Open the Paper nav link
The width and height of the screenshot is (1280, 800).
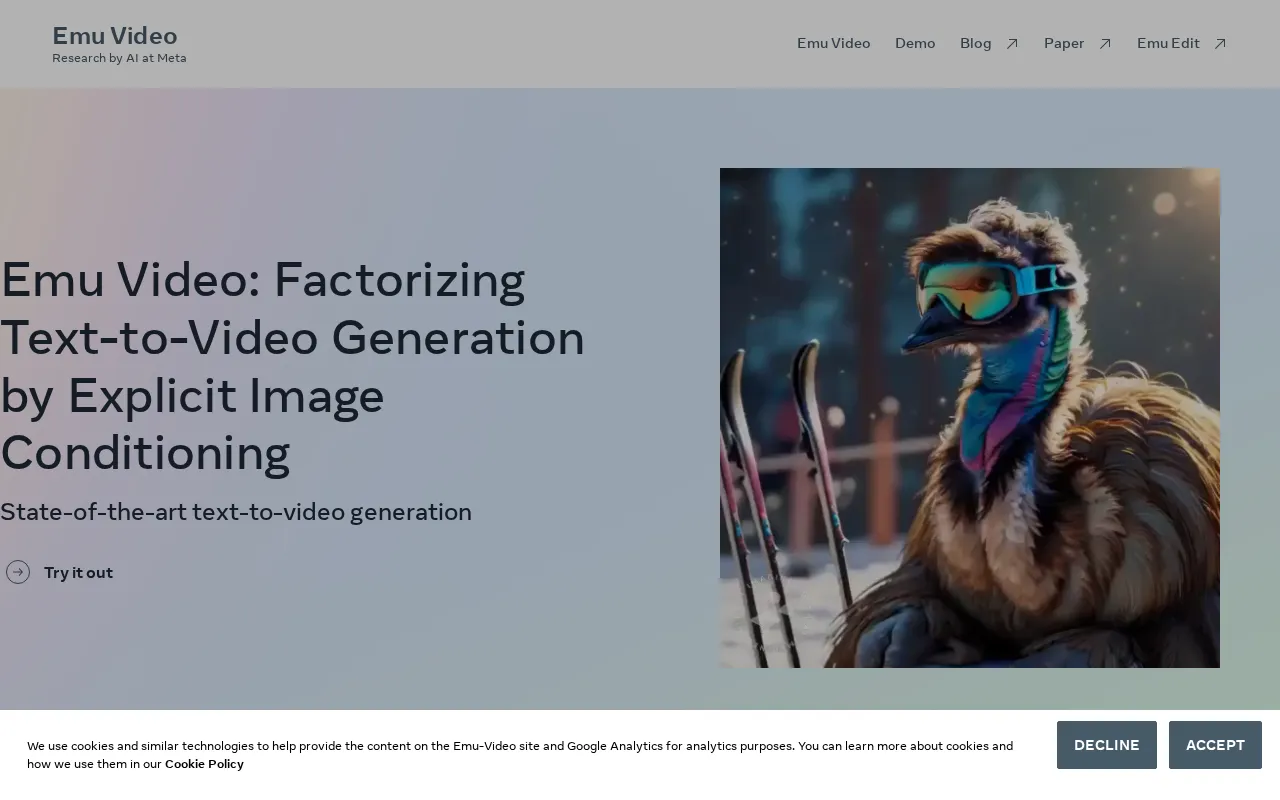pos(1064,43)
